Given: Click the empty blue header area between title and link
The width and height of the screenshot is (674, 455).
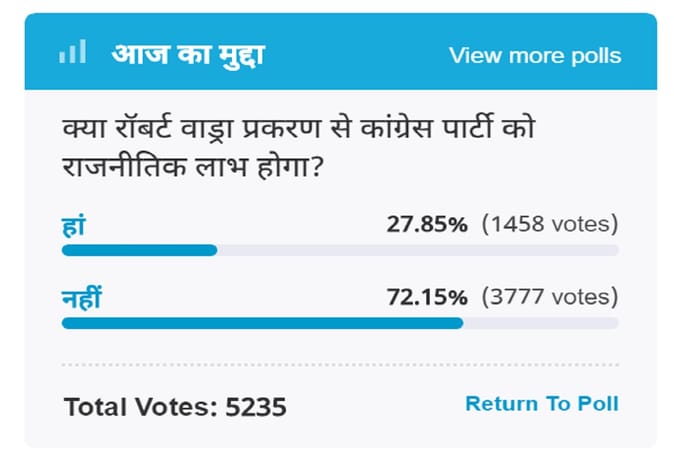Looking at the screenshot, I should tap(355, 55).
